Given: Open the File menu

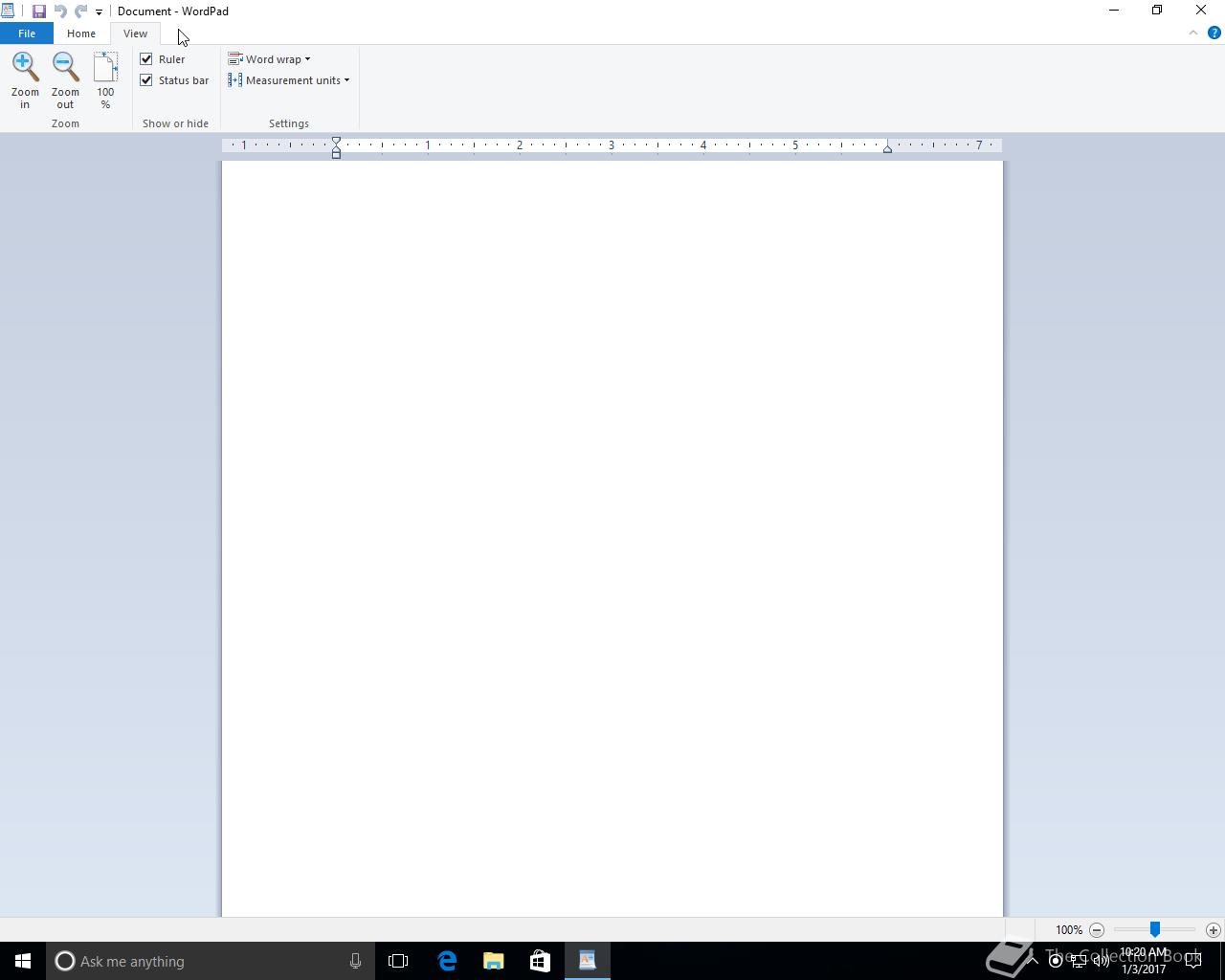Looking at the screenshot, I should pyautogui.click(x=27, y=33).
